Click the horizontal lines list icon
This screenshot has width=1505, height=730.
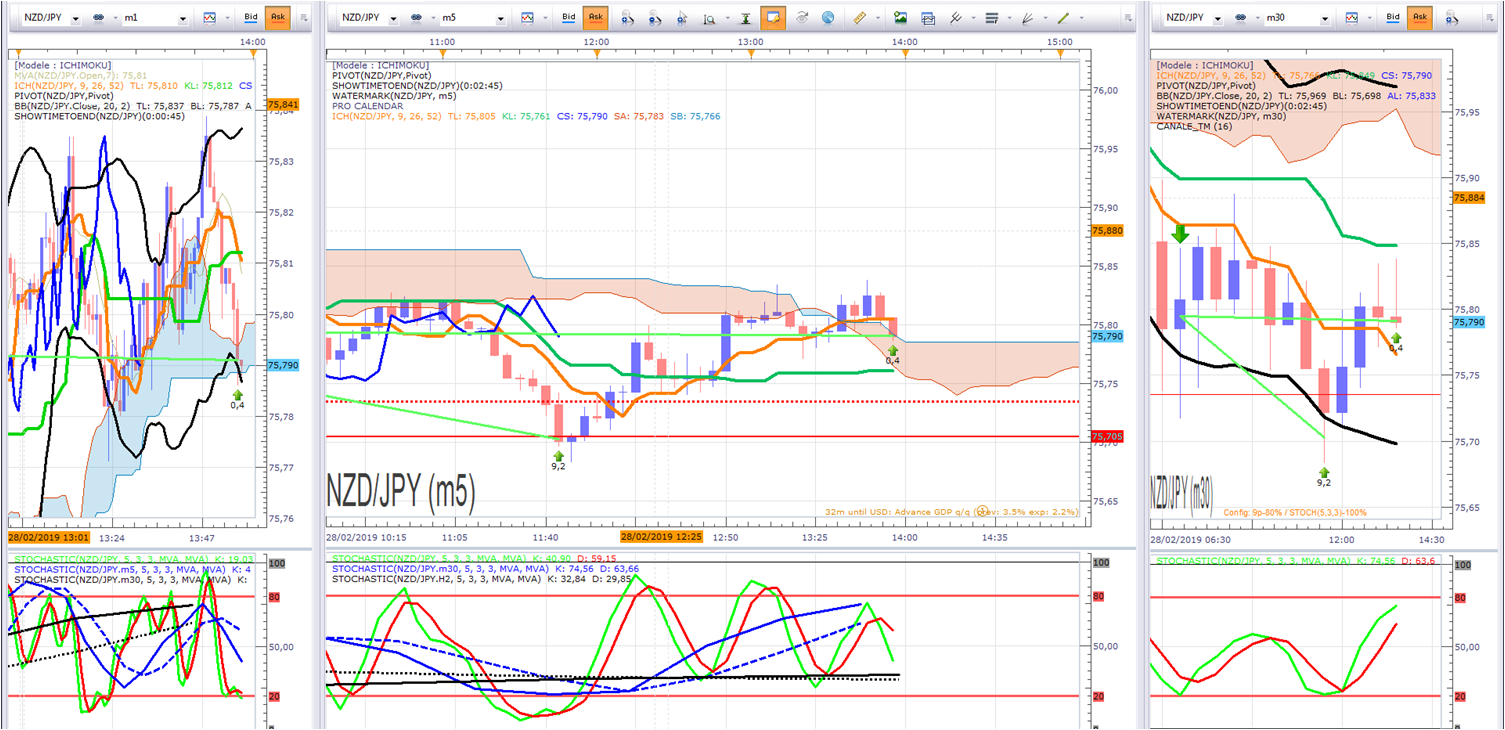991,18
